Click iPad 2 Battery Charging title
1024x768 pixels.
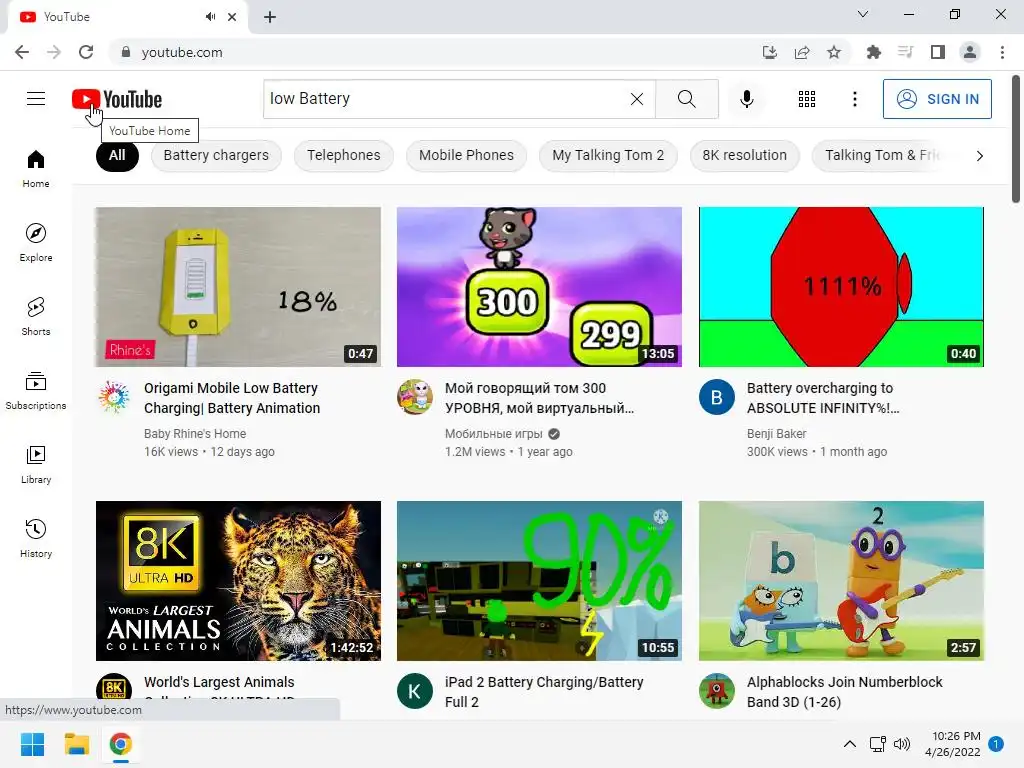tap(544, 692)
